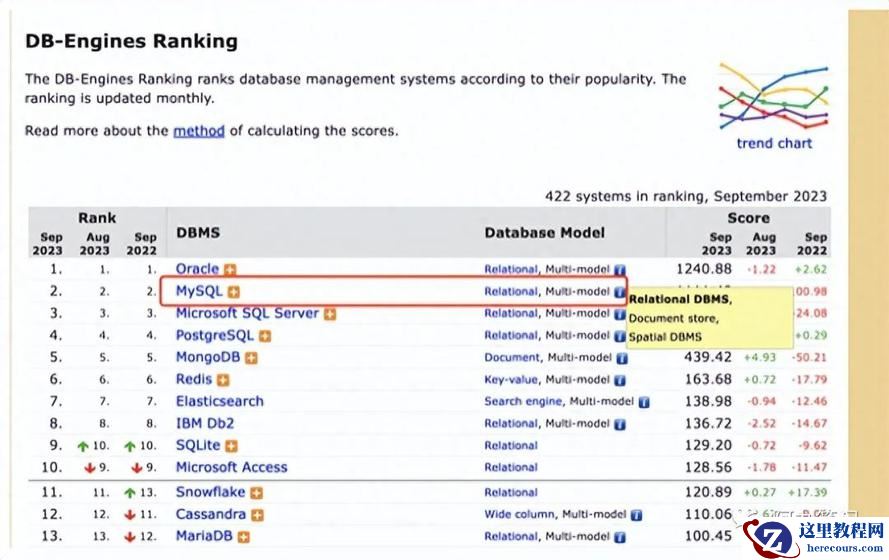Viewport: 889px width, 560px height.
Task: Click the info icon in MariaDB's row
Action: (620, 537)
